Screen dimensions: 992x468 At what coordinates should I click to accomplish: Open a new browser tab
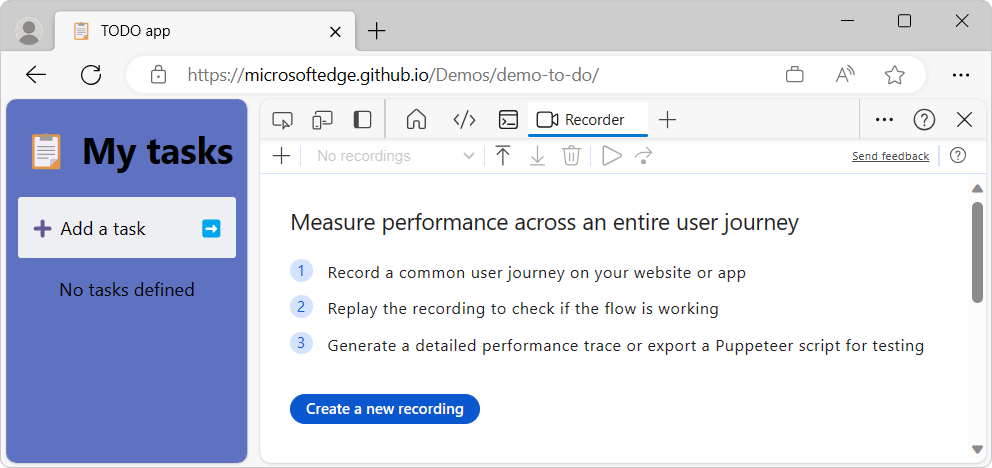coord(376,31)
